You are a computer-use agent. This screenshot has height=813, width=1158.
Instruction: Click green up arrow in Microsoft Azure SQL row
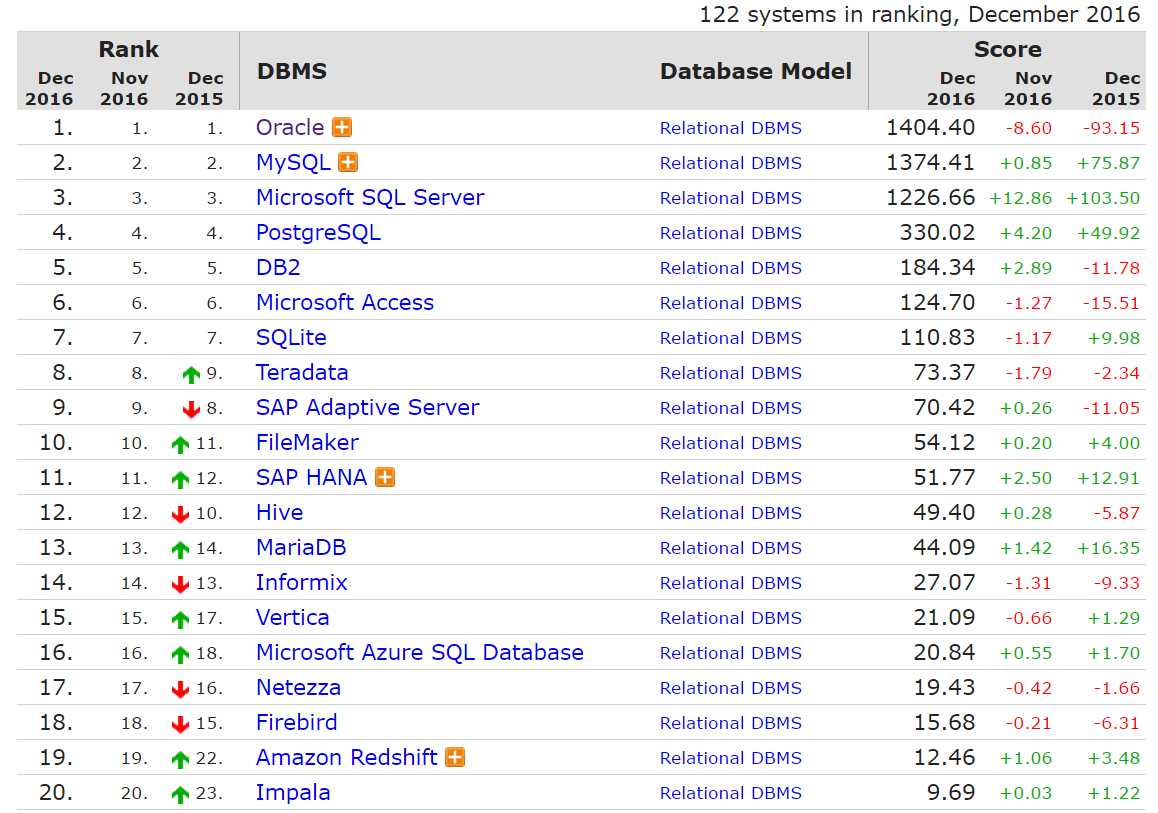pyautogui.click(x=180, y=654)
